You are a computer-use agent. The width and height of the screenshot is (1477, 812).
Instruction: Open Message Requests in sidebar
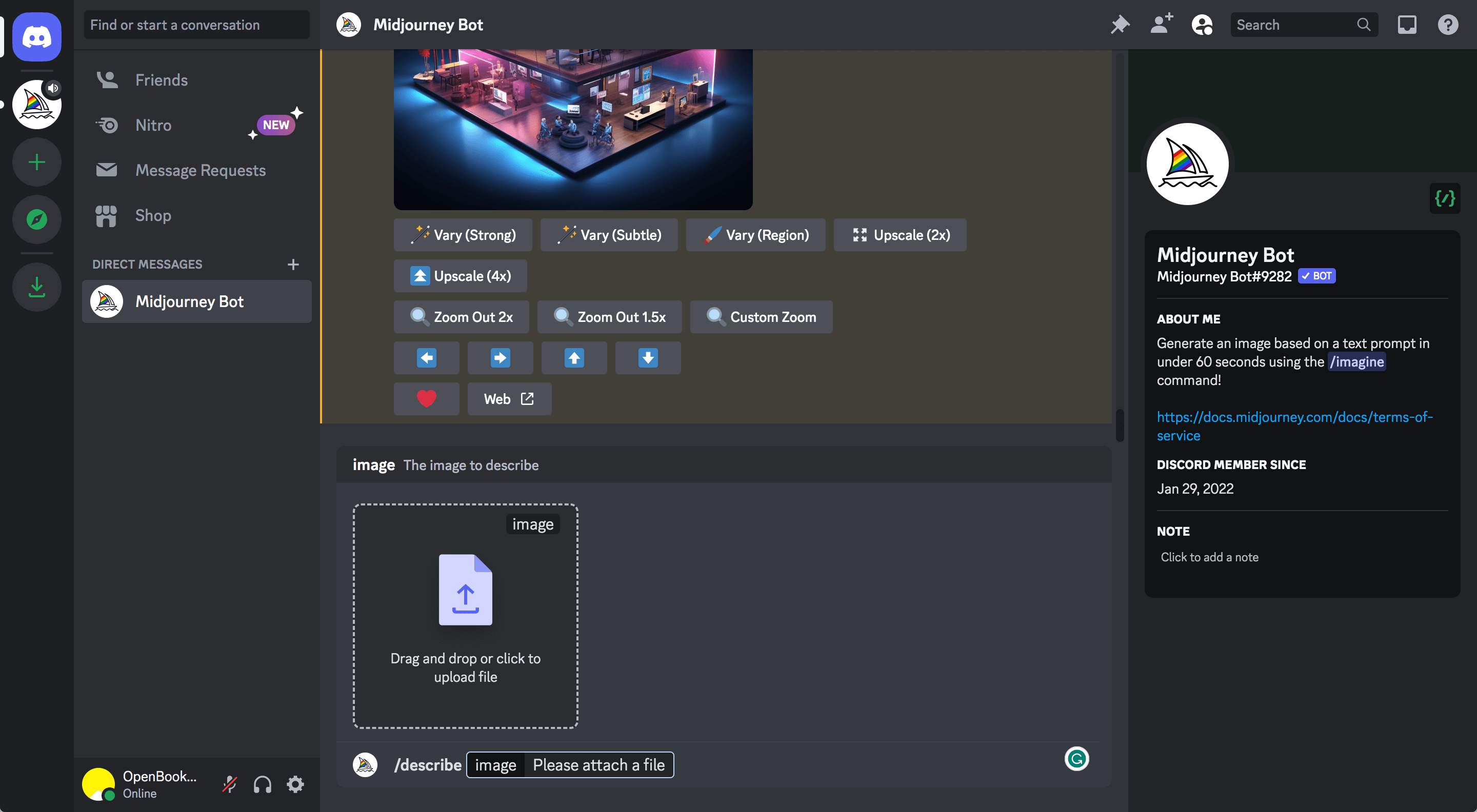tap(196, 170)
